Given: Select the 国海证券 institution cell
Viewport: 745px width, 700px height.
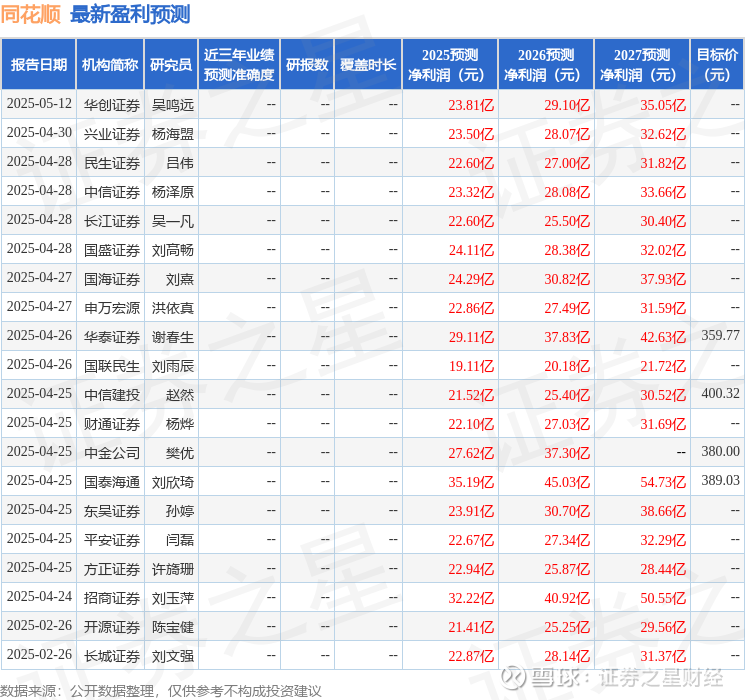Looking at the screenshot, I should click(x=112, y=279).
